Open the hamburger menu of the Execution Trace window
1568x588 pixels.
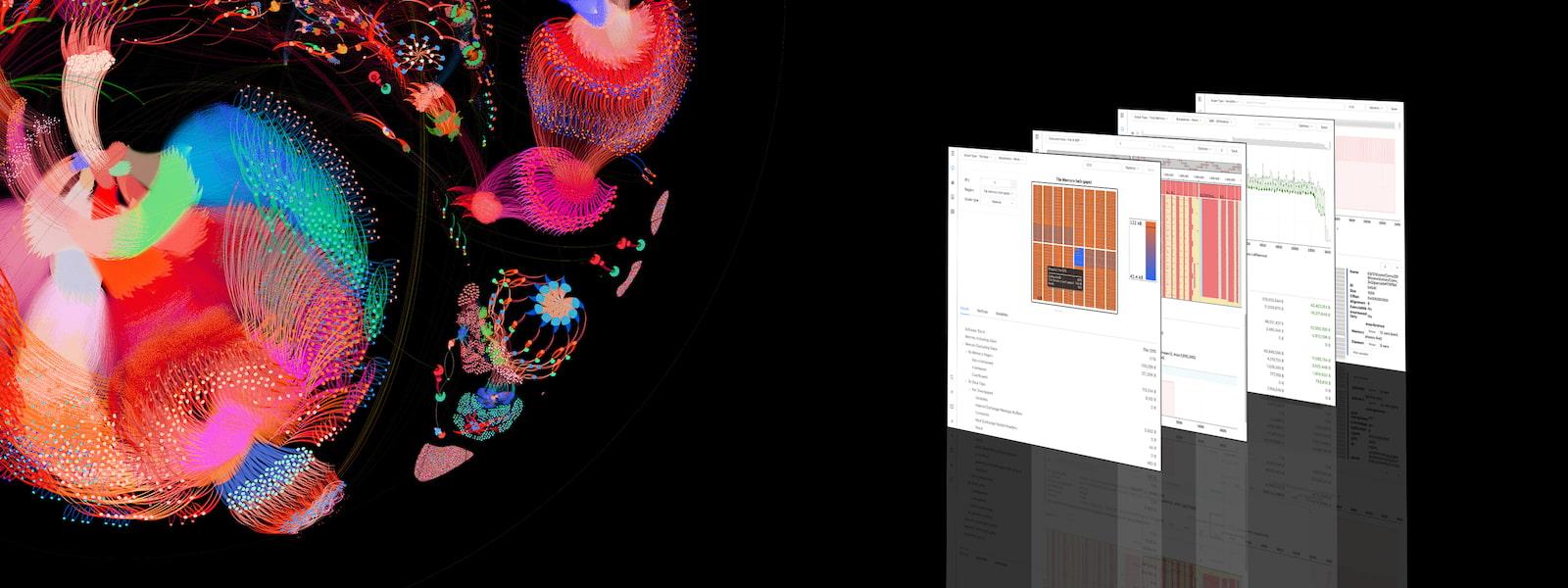tap(1037, 136)
